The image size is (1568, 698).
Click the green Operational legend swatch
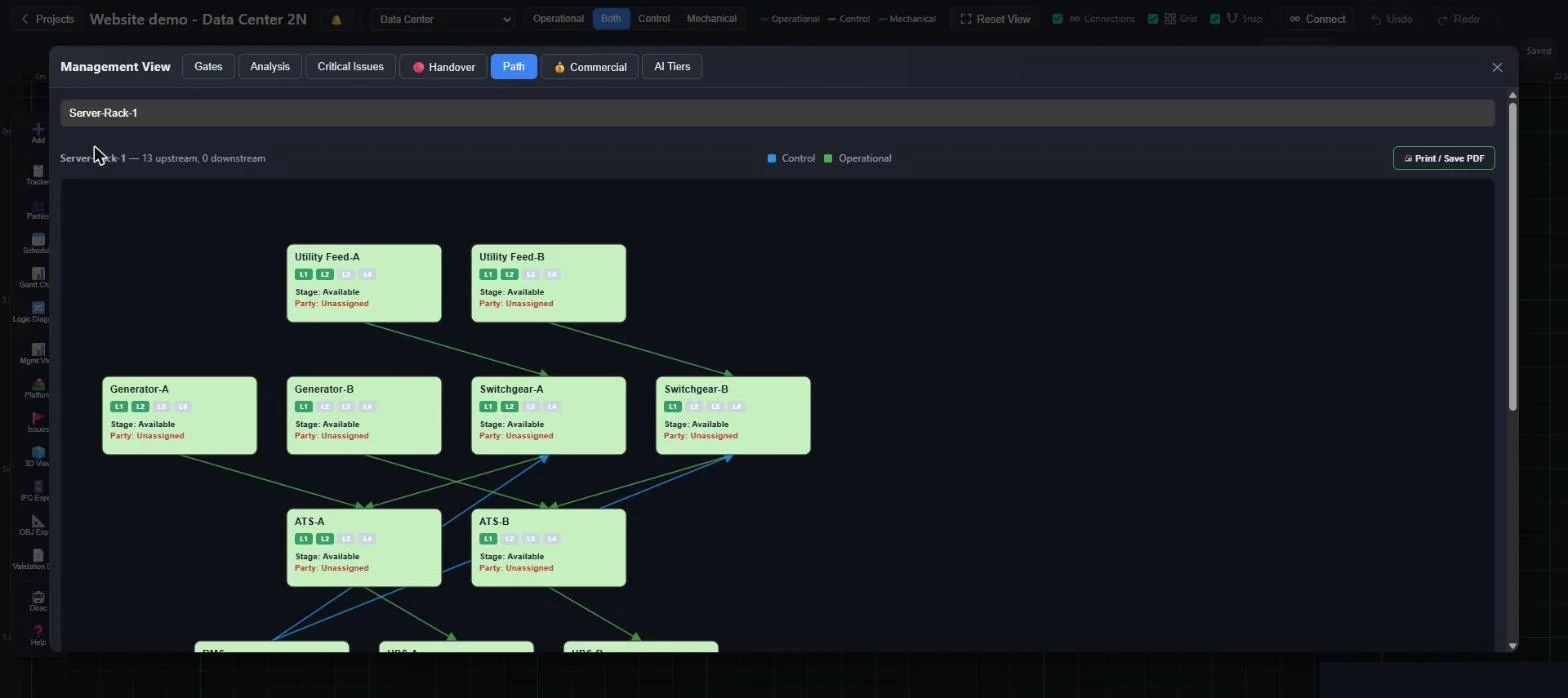827,158
